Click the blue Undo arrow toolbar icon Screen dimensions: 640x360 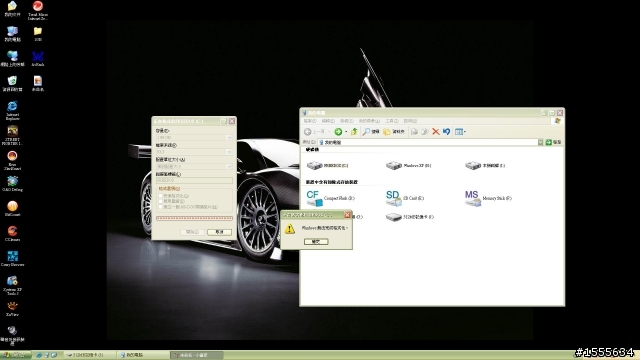[446, 131]
